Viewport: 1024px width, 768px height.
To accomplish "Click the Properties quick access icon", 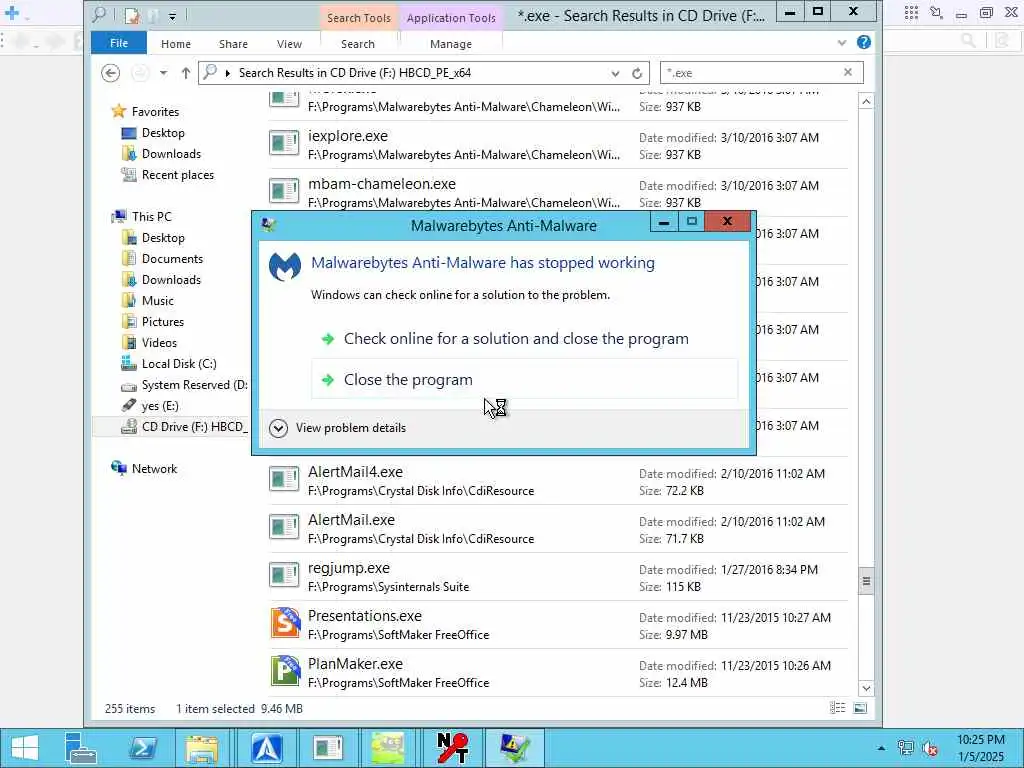I will pos(133,15).
